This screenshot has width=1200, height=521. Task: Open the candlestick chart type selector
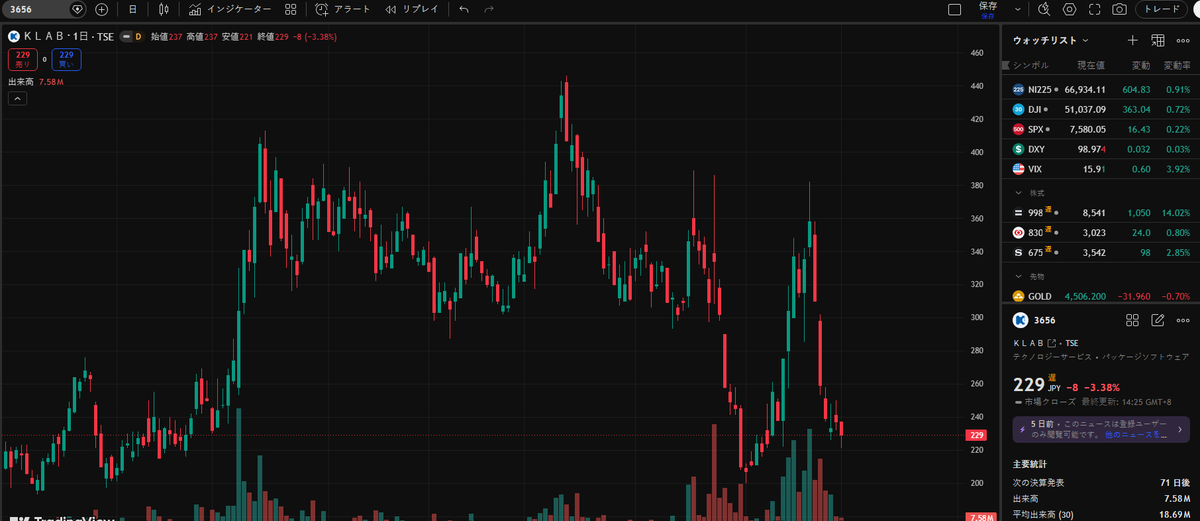tap(165, 9)
